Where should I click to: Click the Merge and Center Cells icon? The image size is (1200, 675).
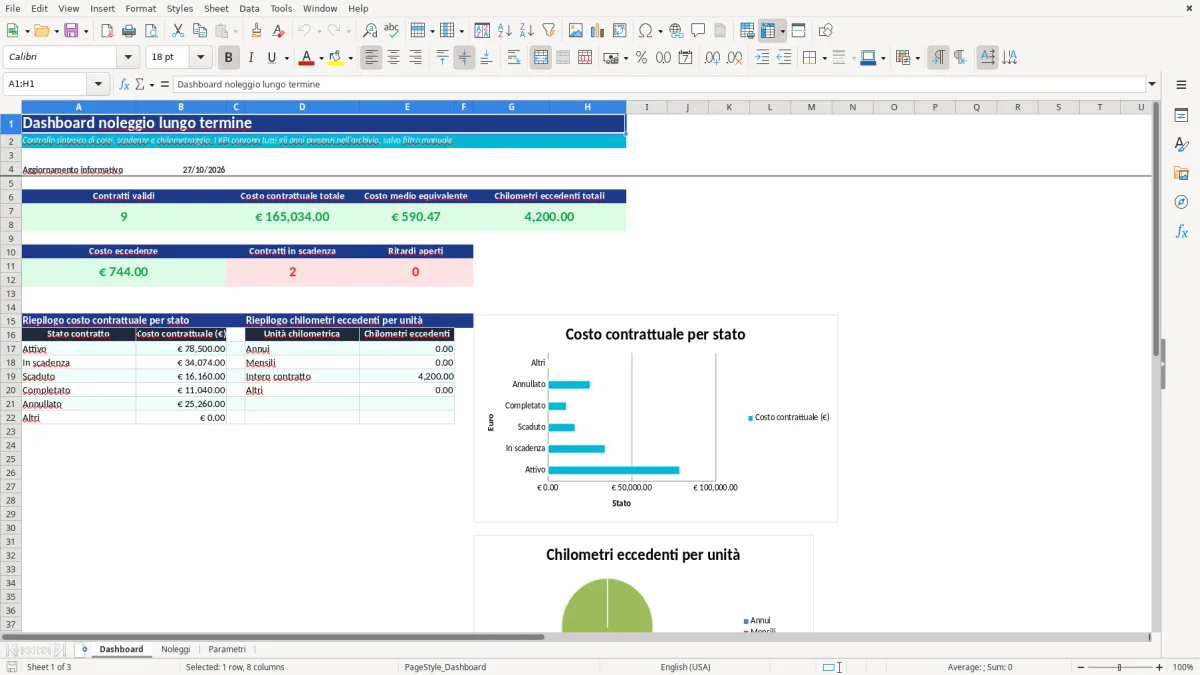pyautogui.click(x=541, y=58)
